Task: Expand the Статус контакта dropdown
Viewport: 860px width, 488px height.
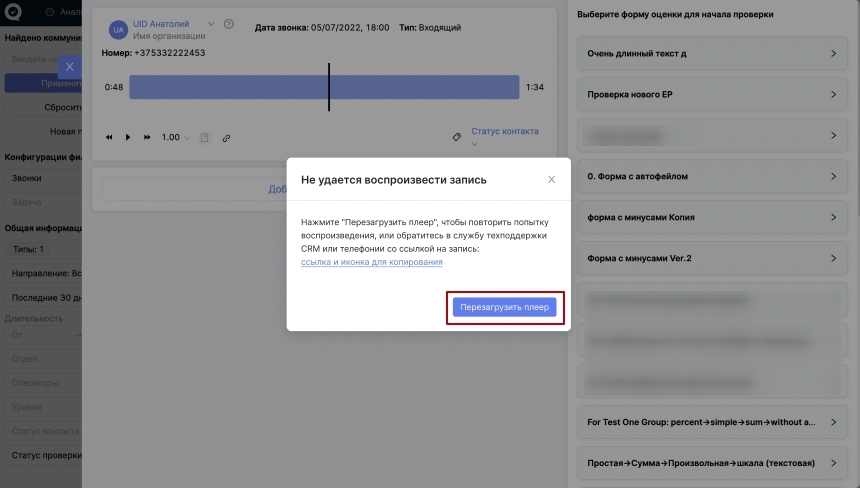Action: (504, 132)
